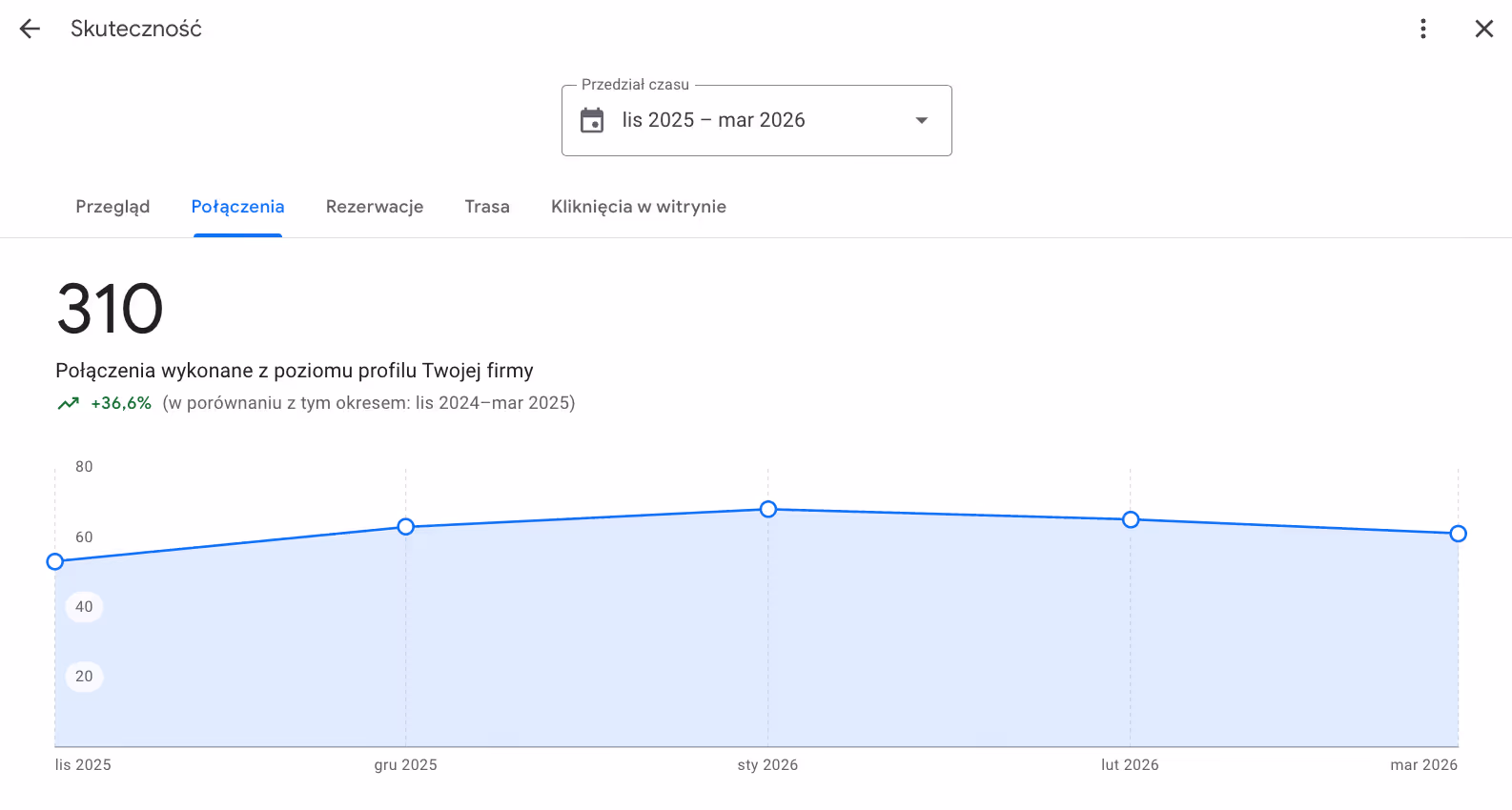The image size is (1512, 810).
Task: Switch to the Trasa tab
Action: (x=487, y=207)
